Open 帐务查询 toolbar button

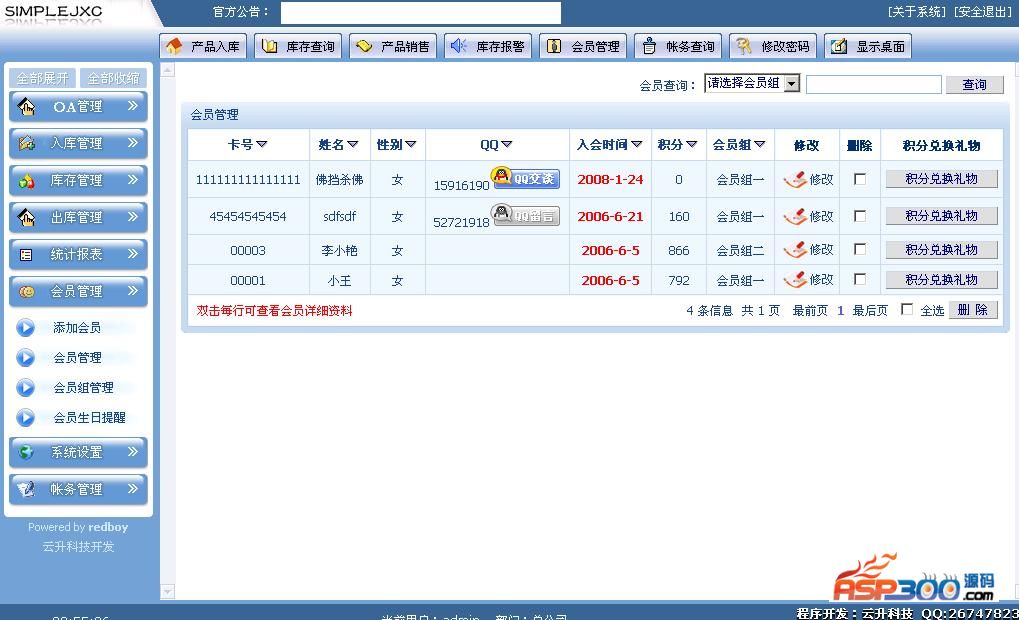coord(678,46)
